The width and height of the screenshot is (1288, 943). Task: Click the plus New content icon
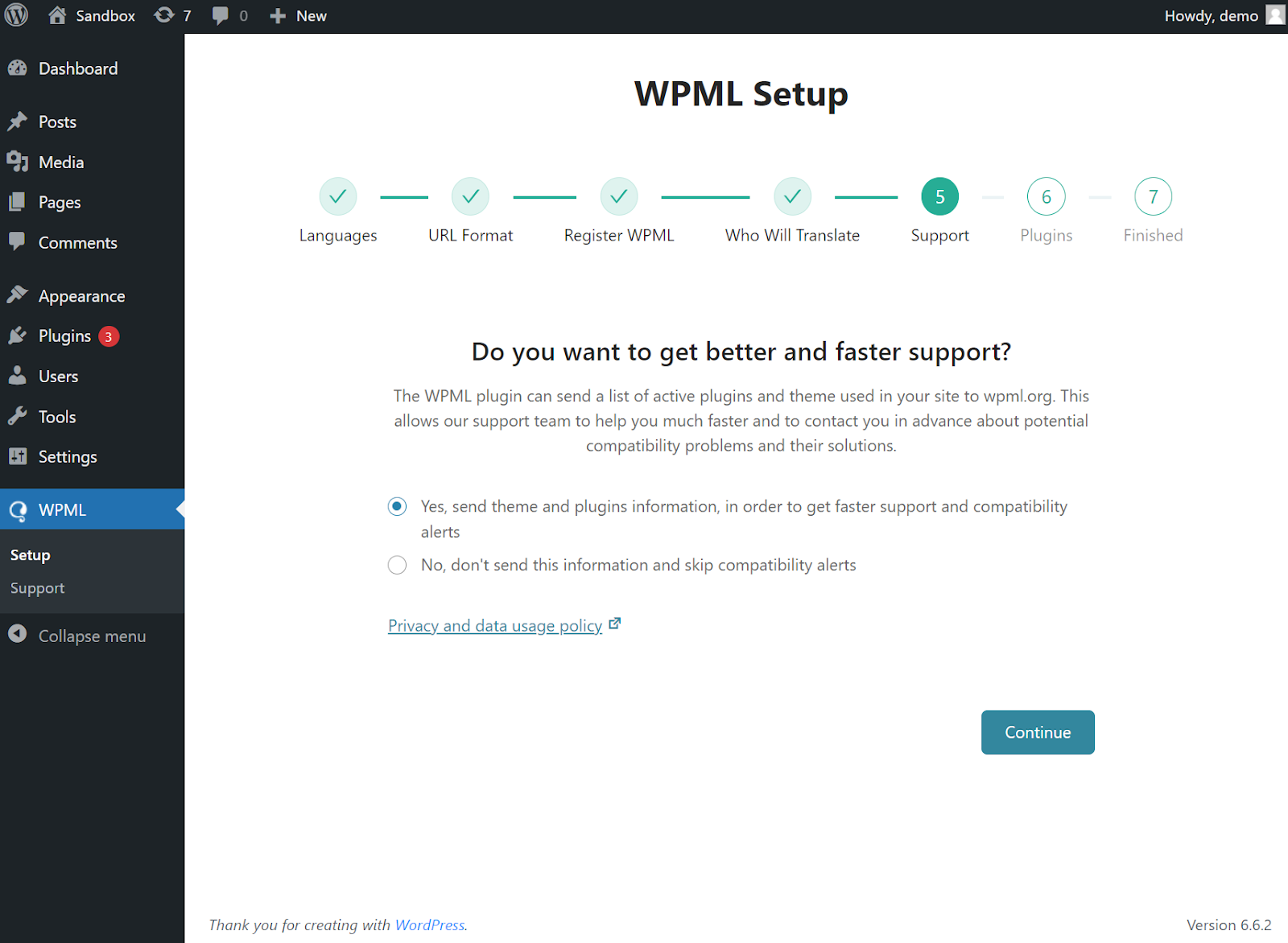point(278,16)
